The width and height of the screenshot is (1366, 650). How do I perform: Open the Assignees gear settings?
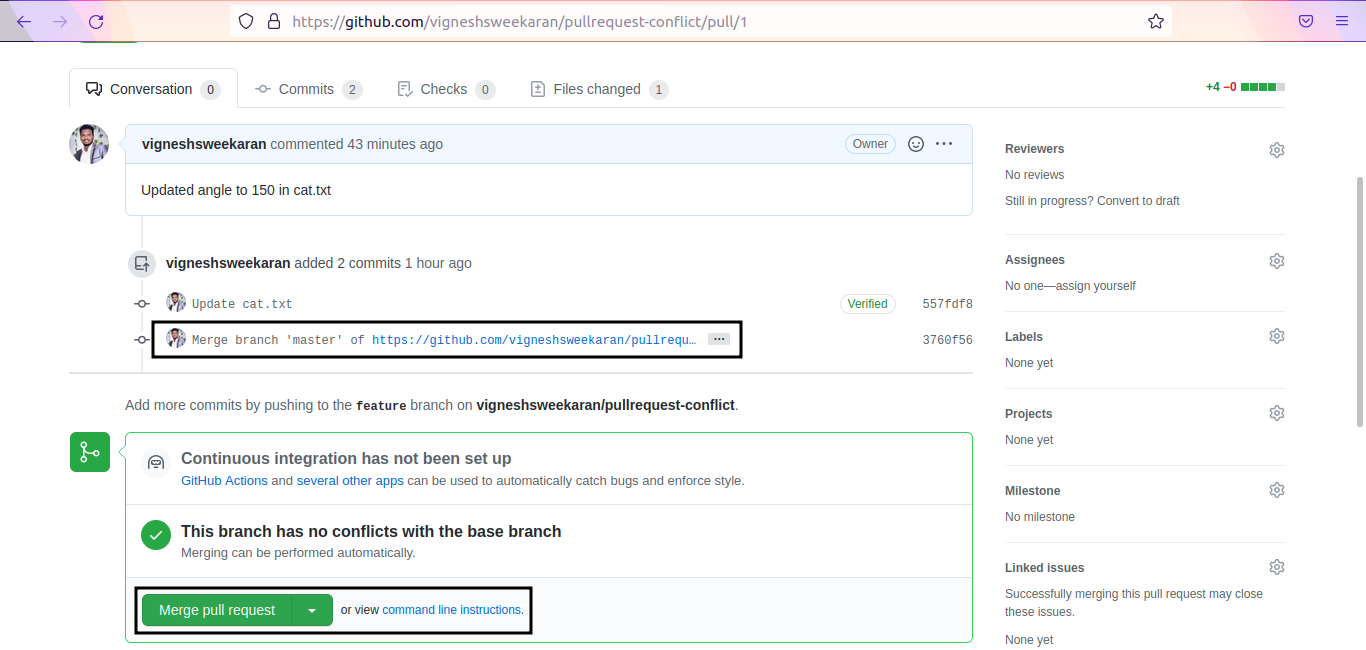click(1276, 261)
